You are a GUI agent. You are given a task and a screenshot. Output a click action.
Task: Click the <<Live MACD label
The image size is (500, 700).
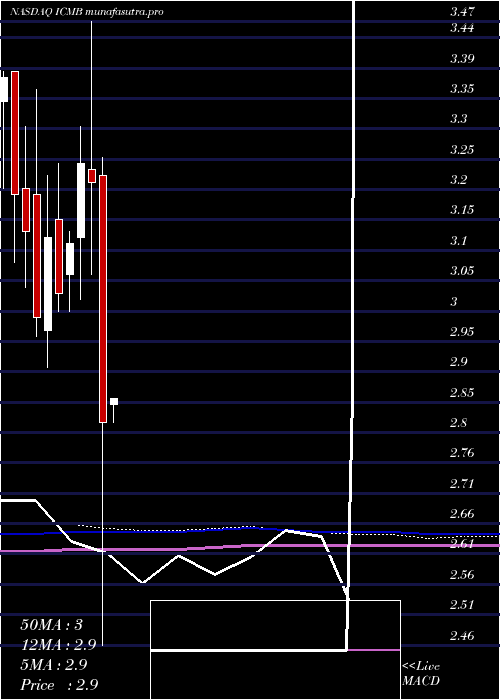coord(421,674)
